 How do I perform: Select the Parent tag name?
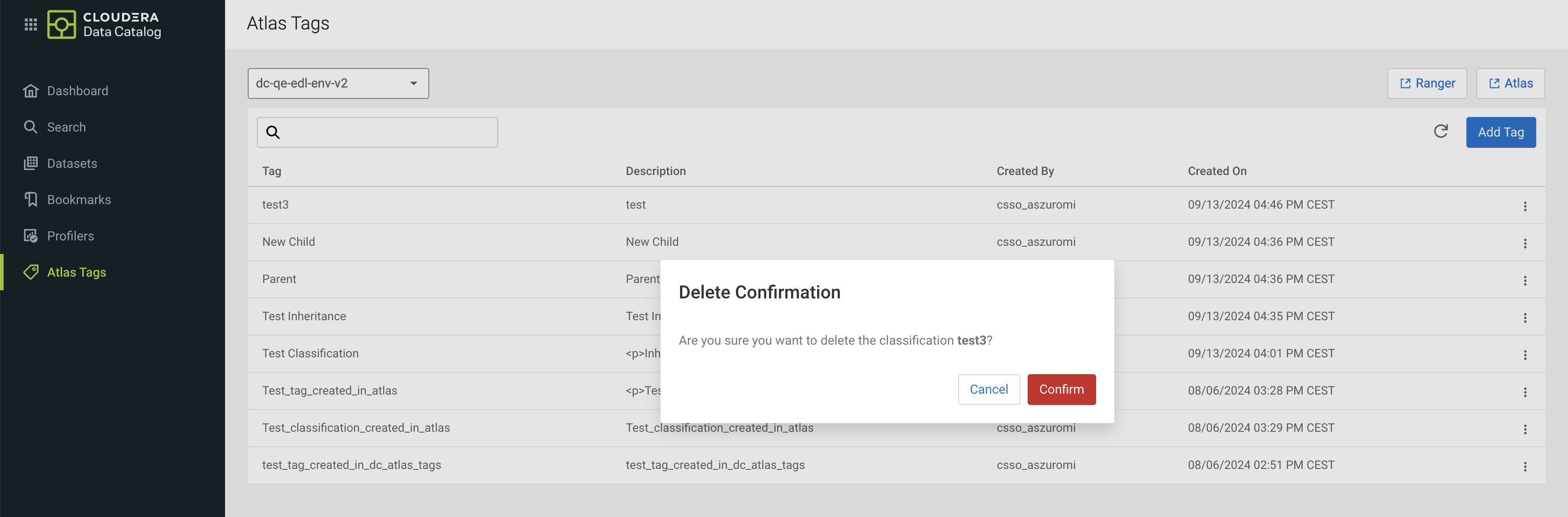click(x=279, y=278)
